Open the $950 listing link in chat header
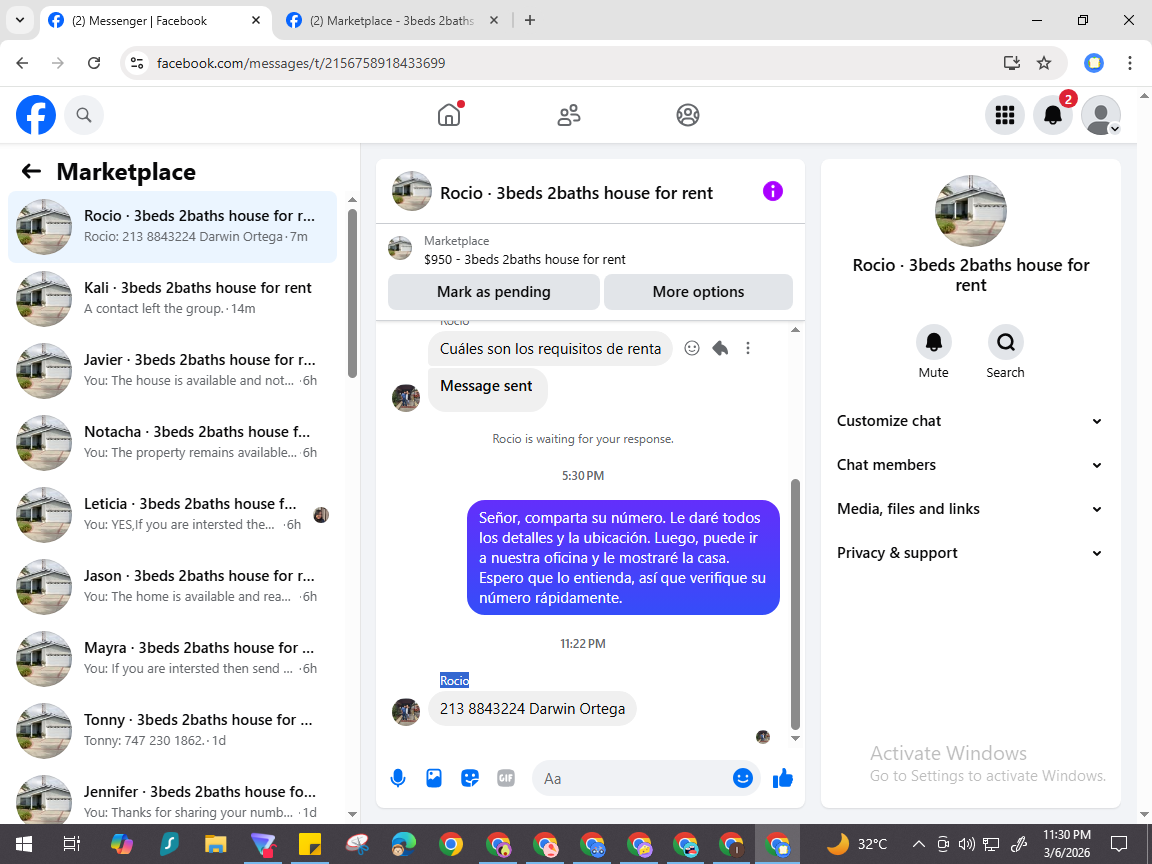 pos(525,259)
